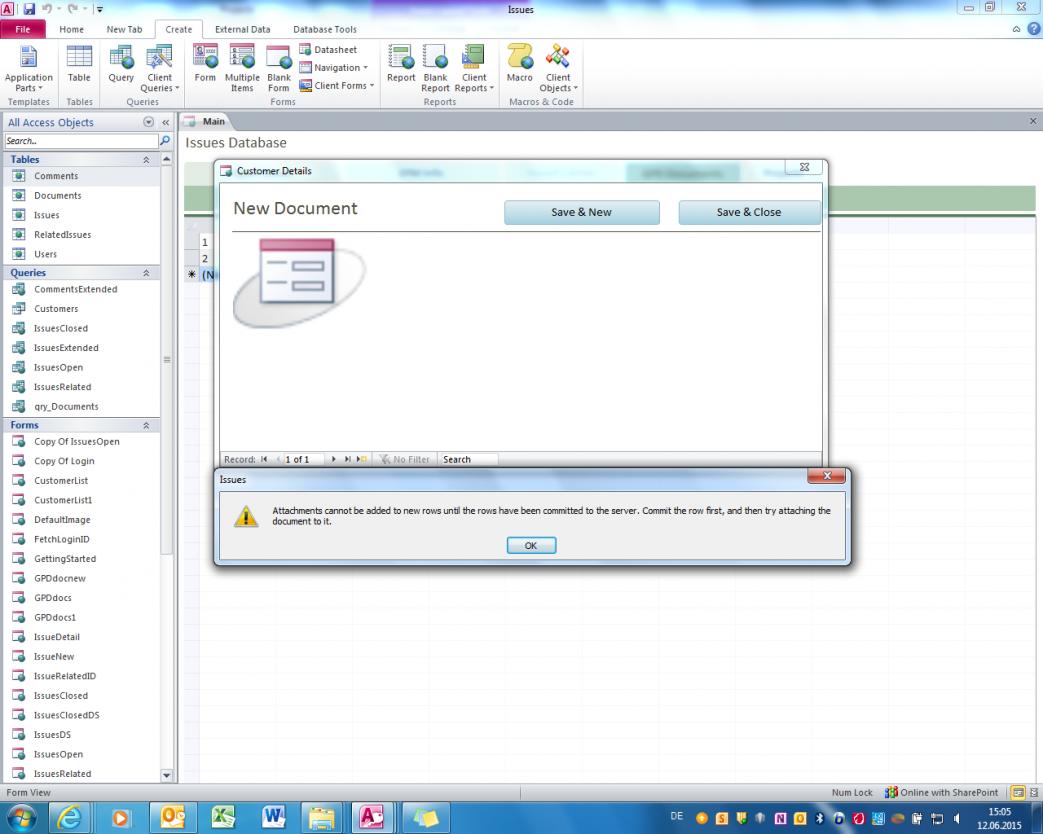Click the Save & New button

coord(581,212)
